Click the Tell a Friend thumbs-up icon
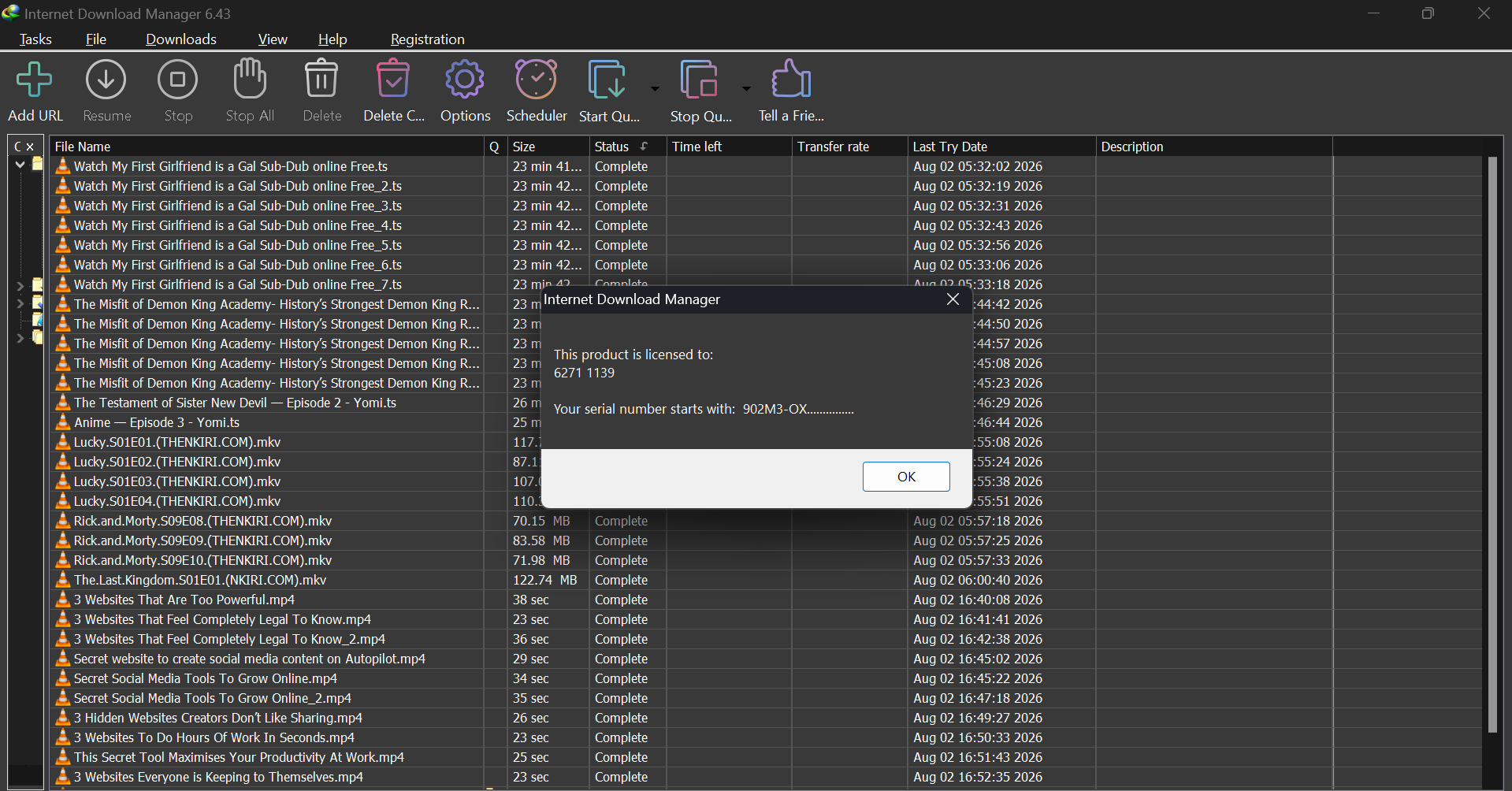Screen dimensions: 1512x791 tap(791, 79)
